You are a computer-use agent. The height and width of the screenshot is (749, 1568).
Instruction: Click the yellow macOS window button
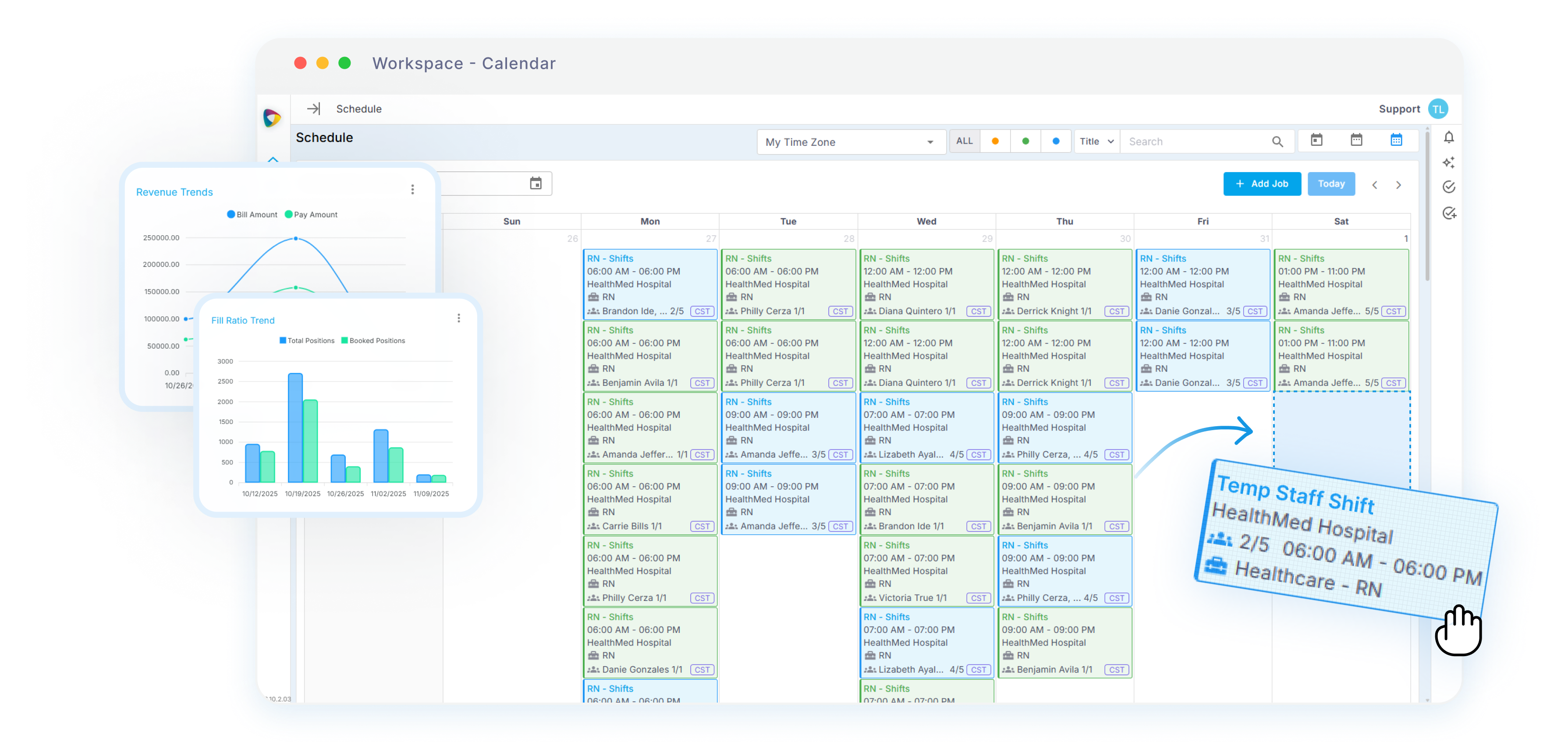(323, 63)
